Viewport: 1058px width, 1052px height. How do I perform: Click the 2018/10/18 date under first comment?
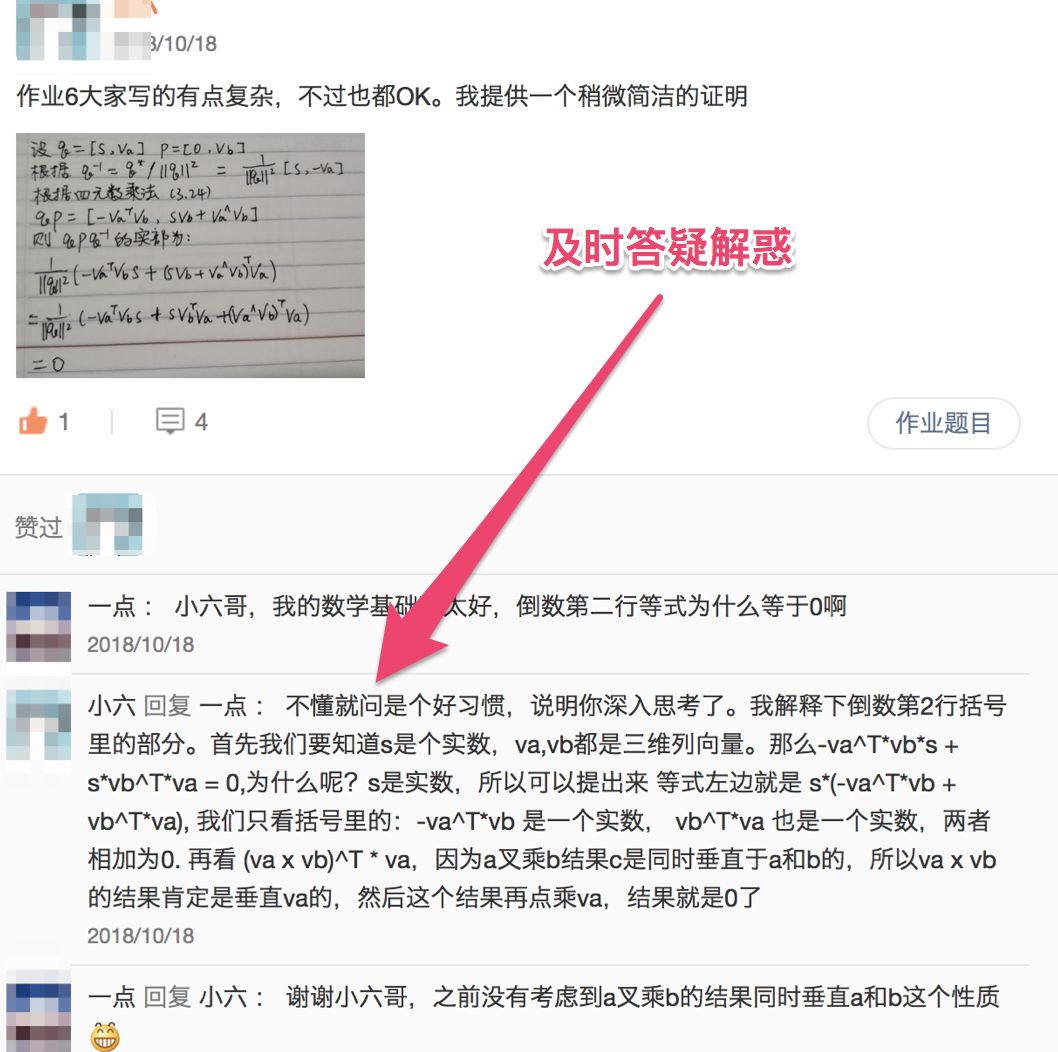pyautogui.click(x=140, y=644)
